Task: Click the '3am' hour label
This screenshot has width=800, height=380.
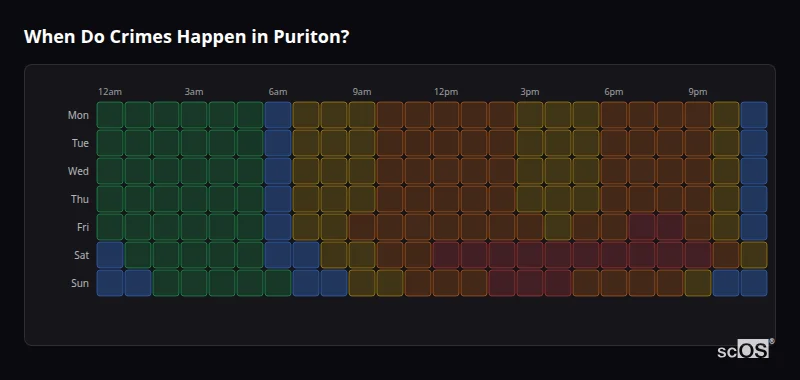Action: tap(194, 92)
